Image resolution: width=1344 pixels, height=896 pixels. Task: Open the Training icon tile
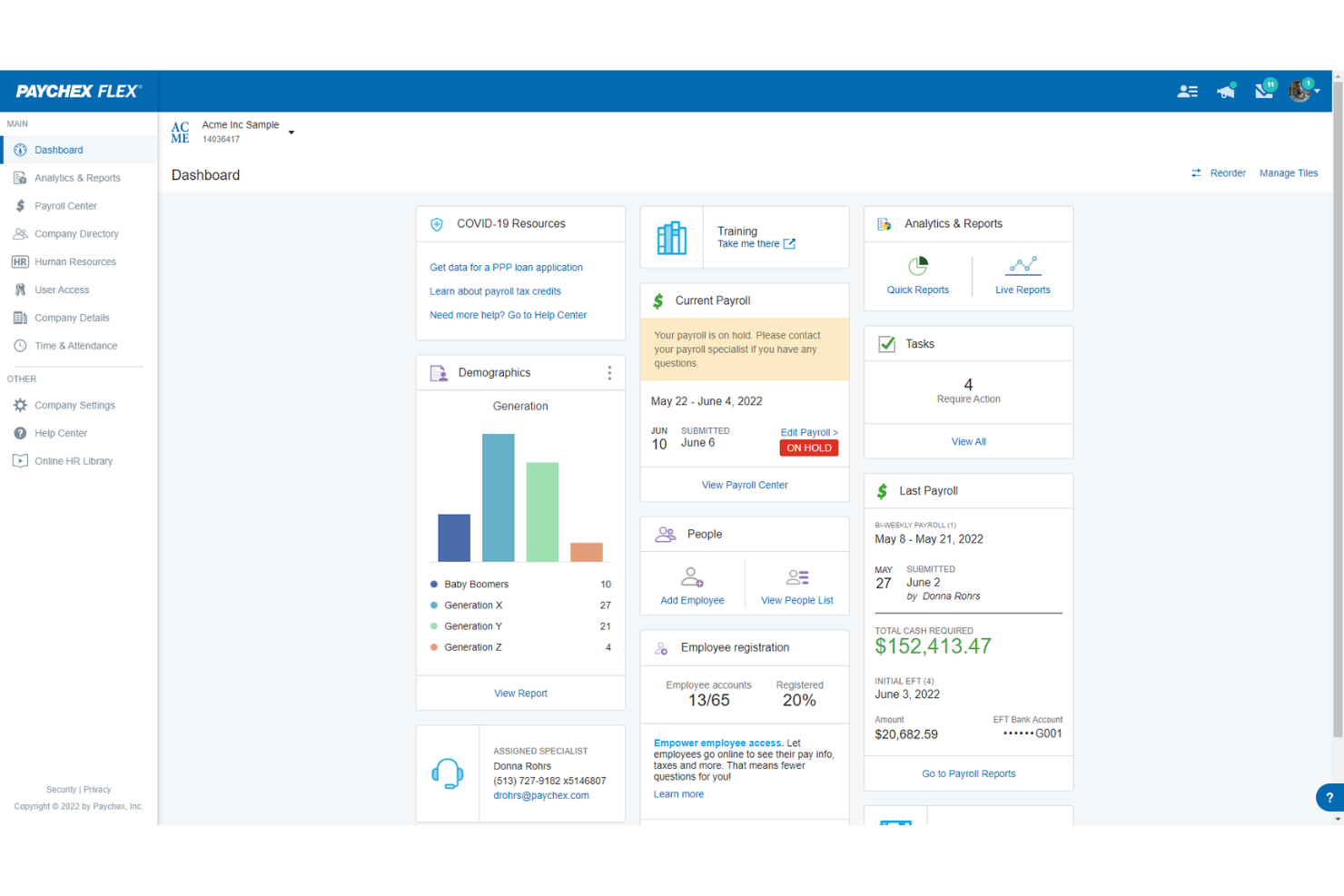pyautogui.click(x=672, y=237)
